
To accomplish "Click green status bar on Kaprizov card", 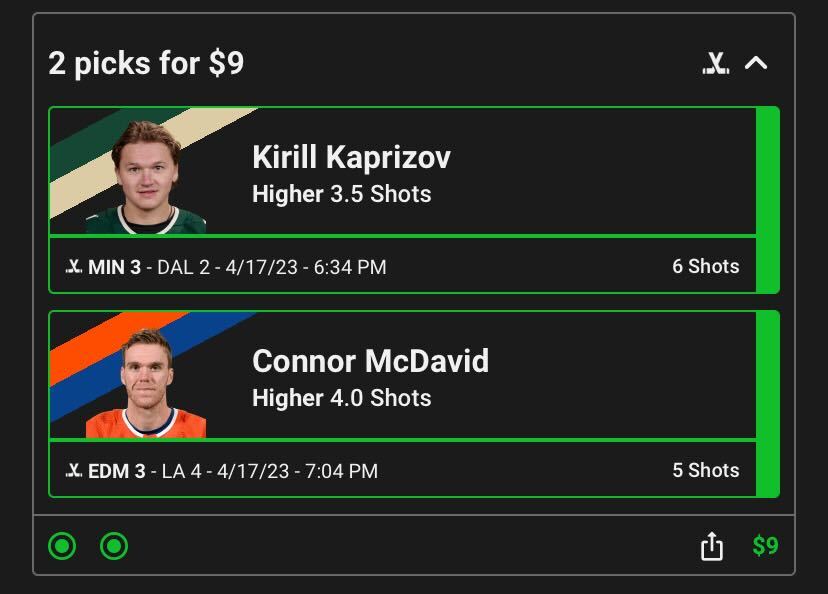I will point(767,200).
